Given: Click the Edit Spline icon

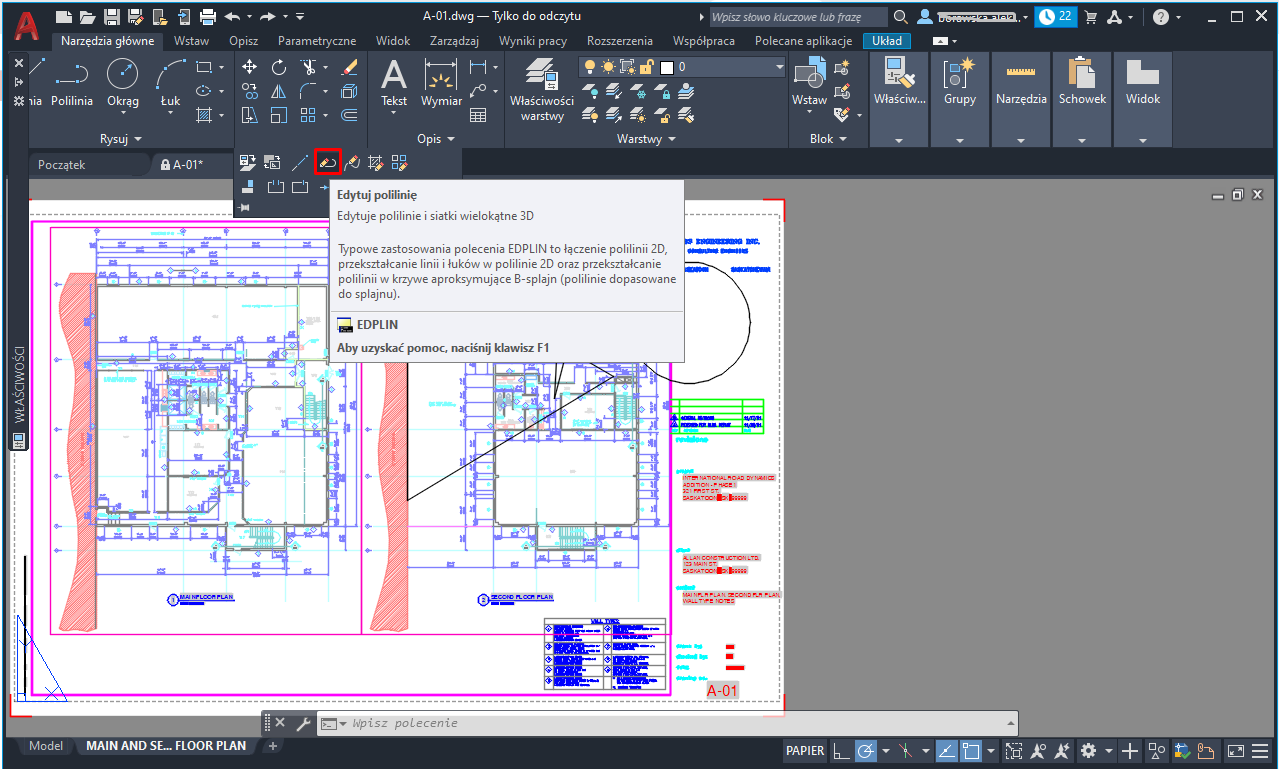Looking at the screenshot, I should click(x=352, y=162).
